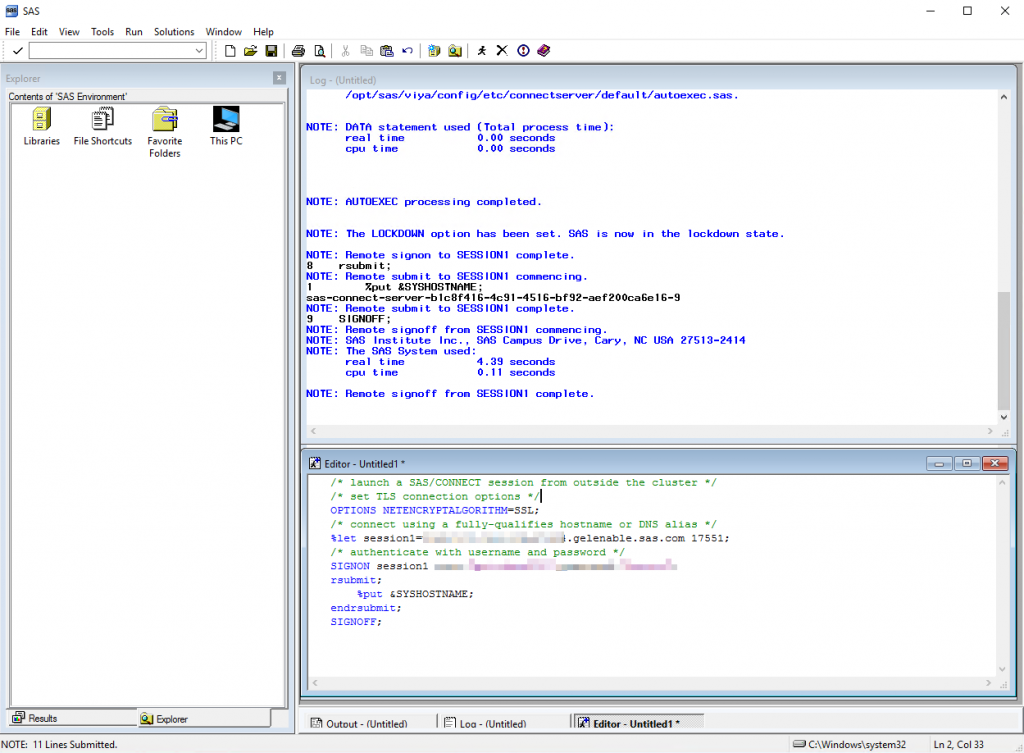This screenshot has width=1024, height=753.
Task: Click the Clear All X toolbar icon
Action: point(502,51)
